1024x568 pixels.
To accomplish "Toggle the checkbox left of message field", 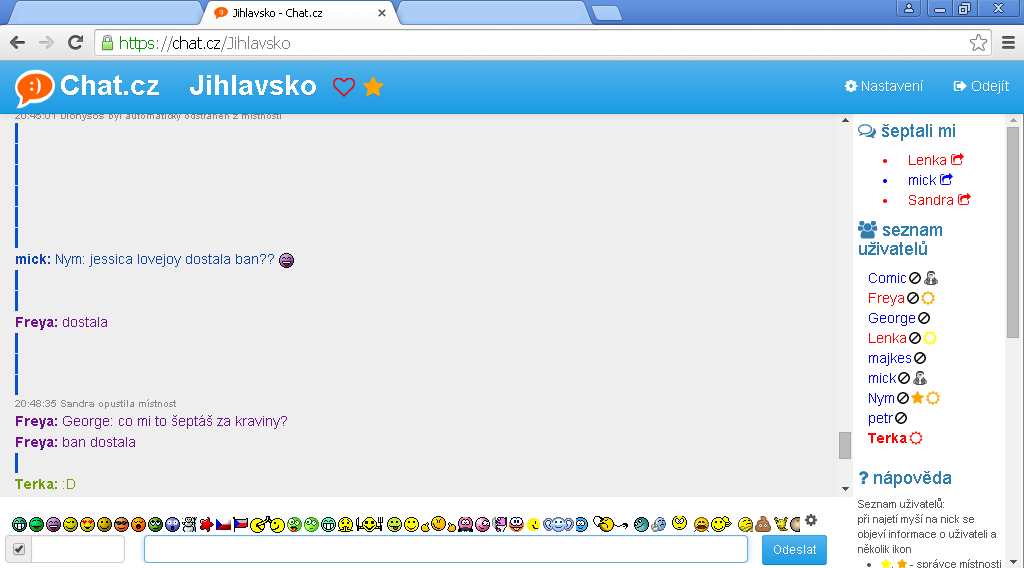I will [x=18, y=549].
